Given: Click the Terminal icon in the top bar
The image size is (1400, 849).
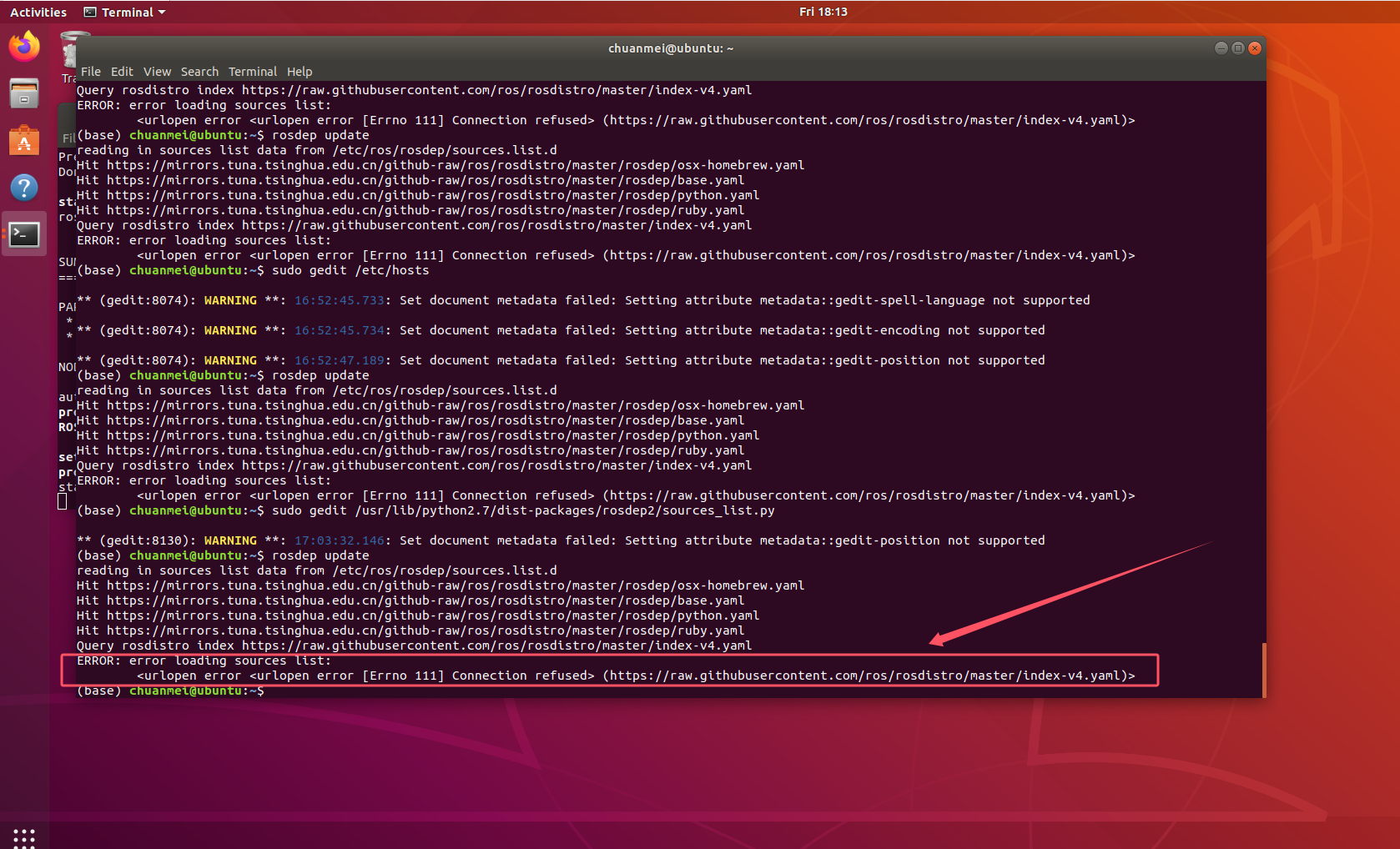Looking at the screenshot, I should (x=89, y=12).
